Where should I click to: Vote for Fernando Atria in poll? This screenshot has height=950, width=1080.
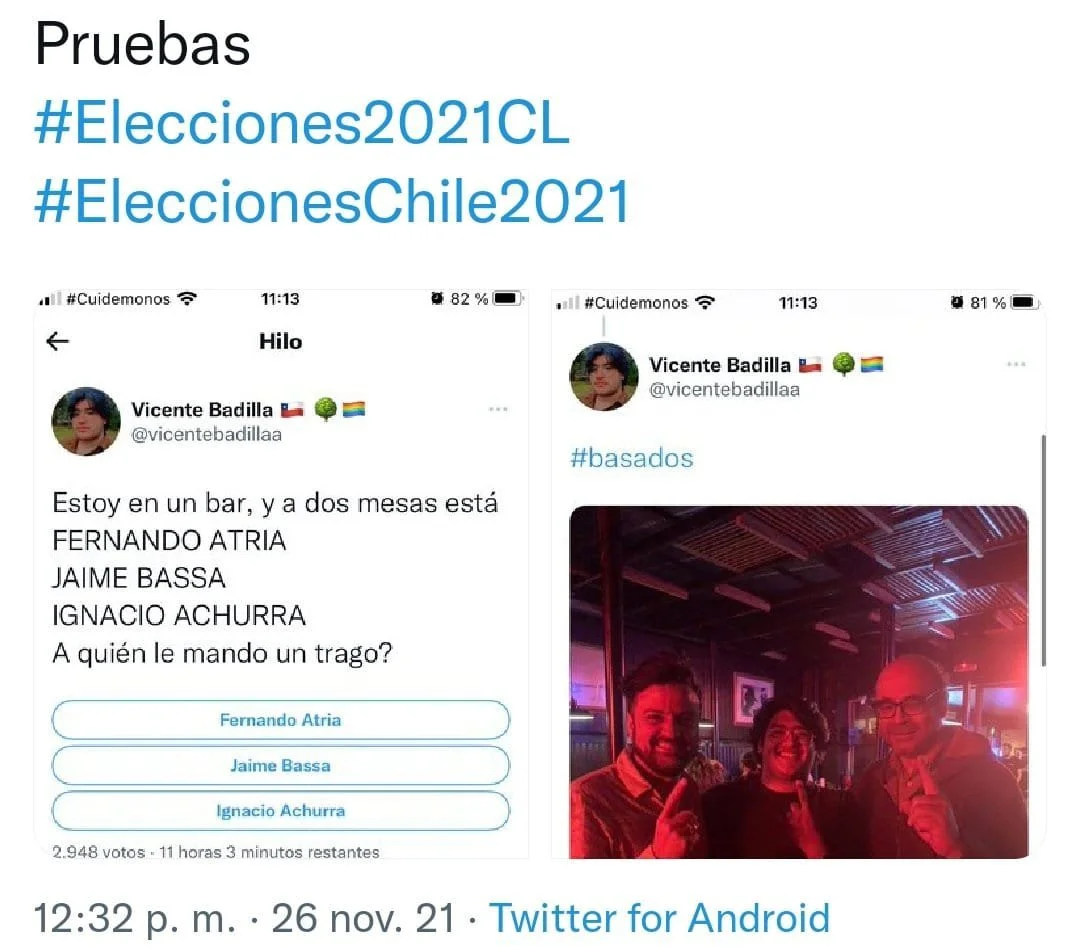[x=280, y=720]
